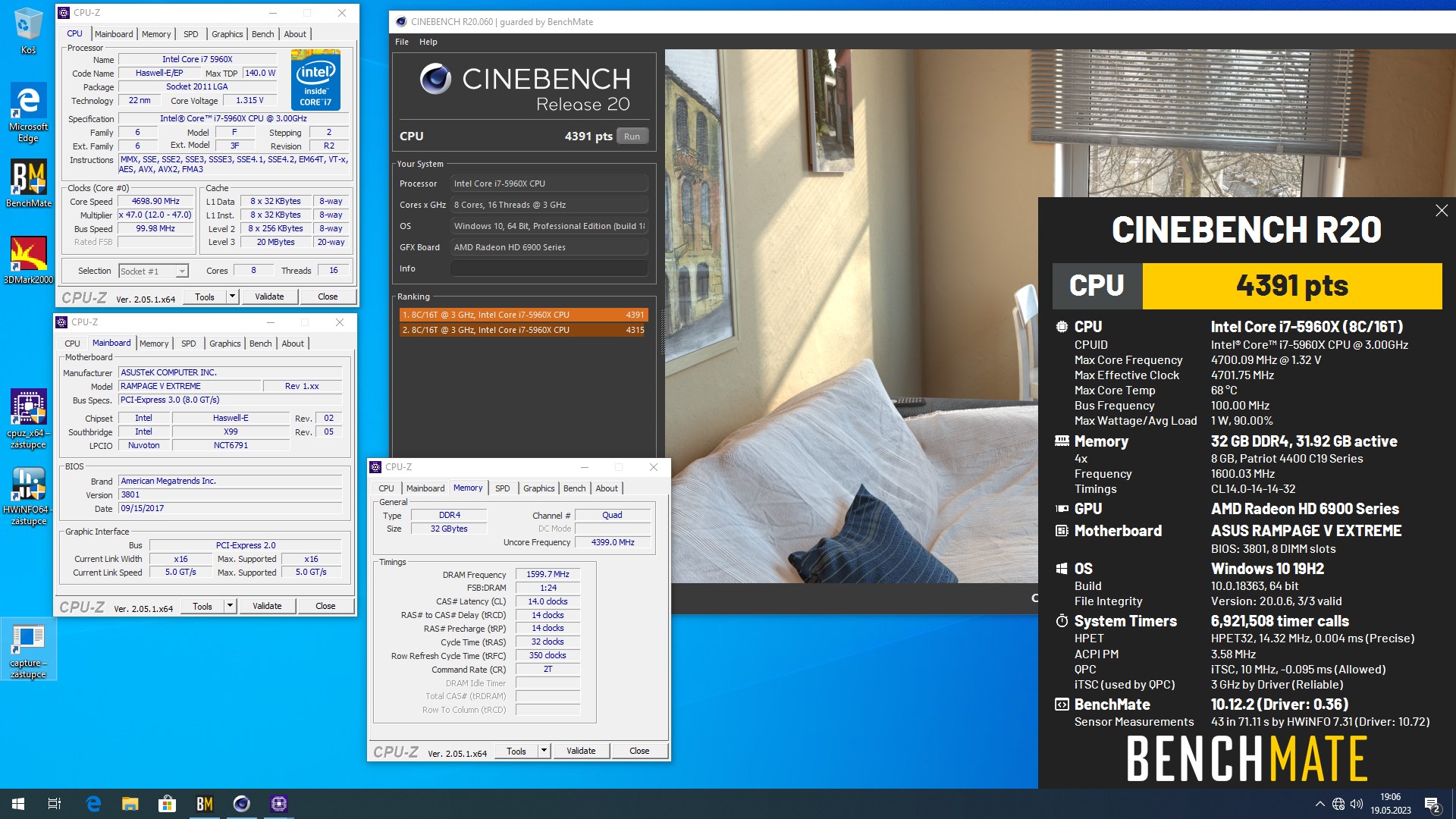Click Validate in the Mainboard window
Screen dimensions: 1456x819
267,606
